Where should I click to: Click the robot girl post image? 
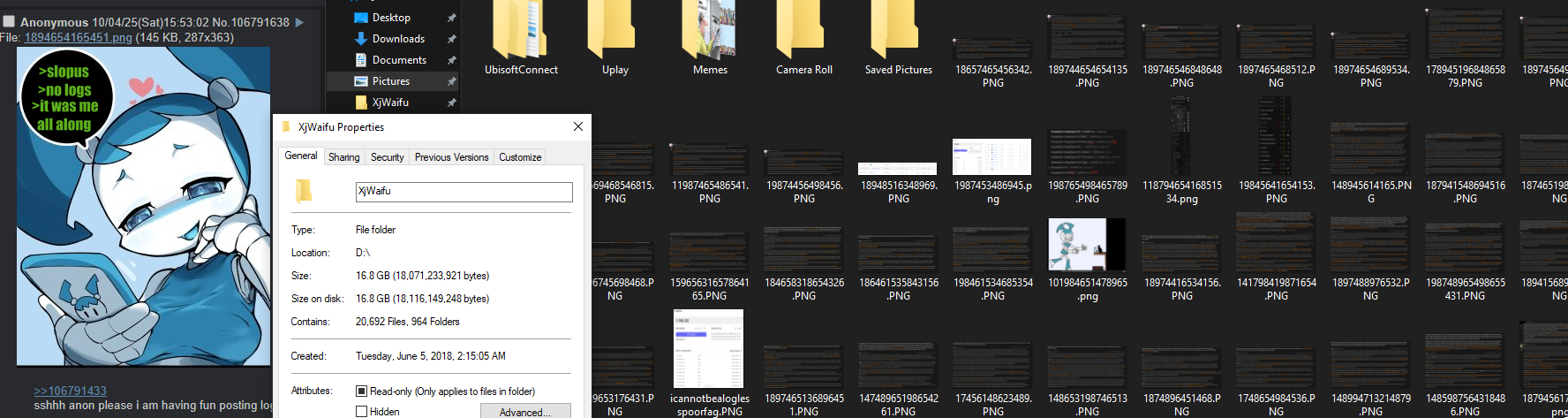(144, 206)
